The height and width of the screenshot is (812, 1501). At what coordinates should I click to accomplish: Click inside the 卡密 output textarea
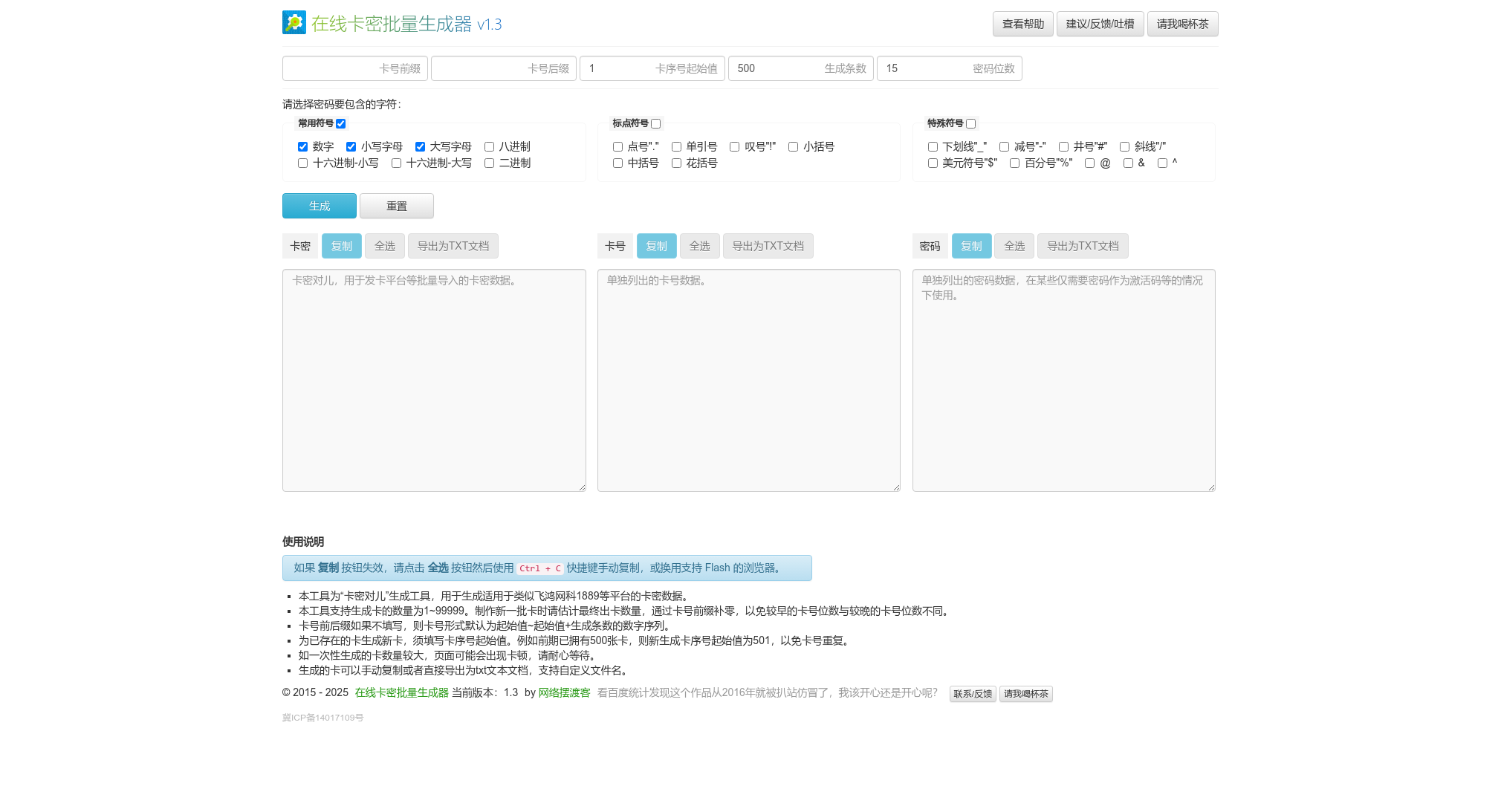[434, 380]
